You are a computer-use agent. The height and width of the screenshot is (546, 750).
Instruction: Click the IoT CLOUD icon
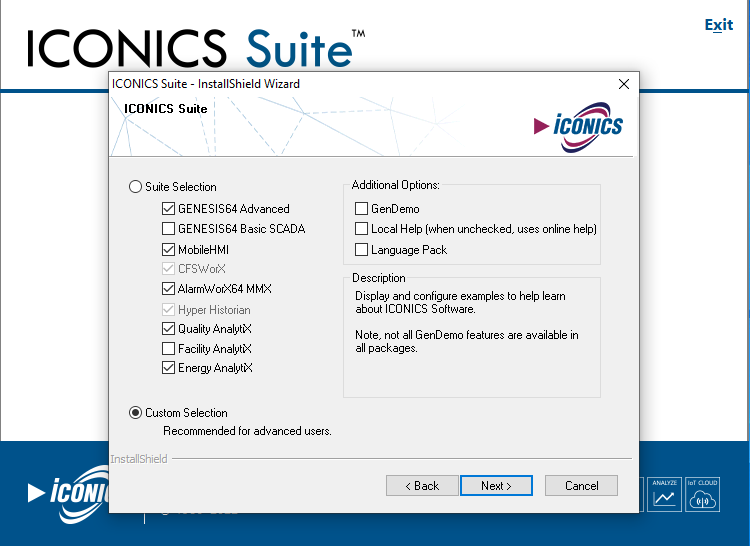pyautogui.click(x=703, y=494)
